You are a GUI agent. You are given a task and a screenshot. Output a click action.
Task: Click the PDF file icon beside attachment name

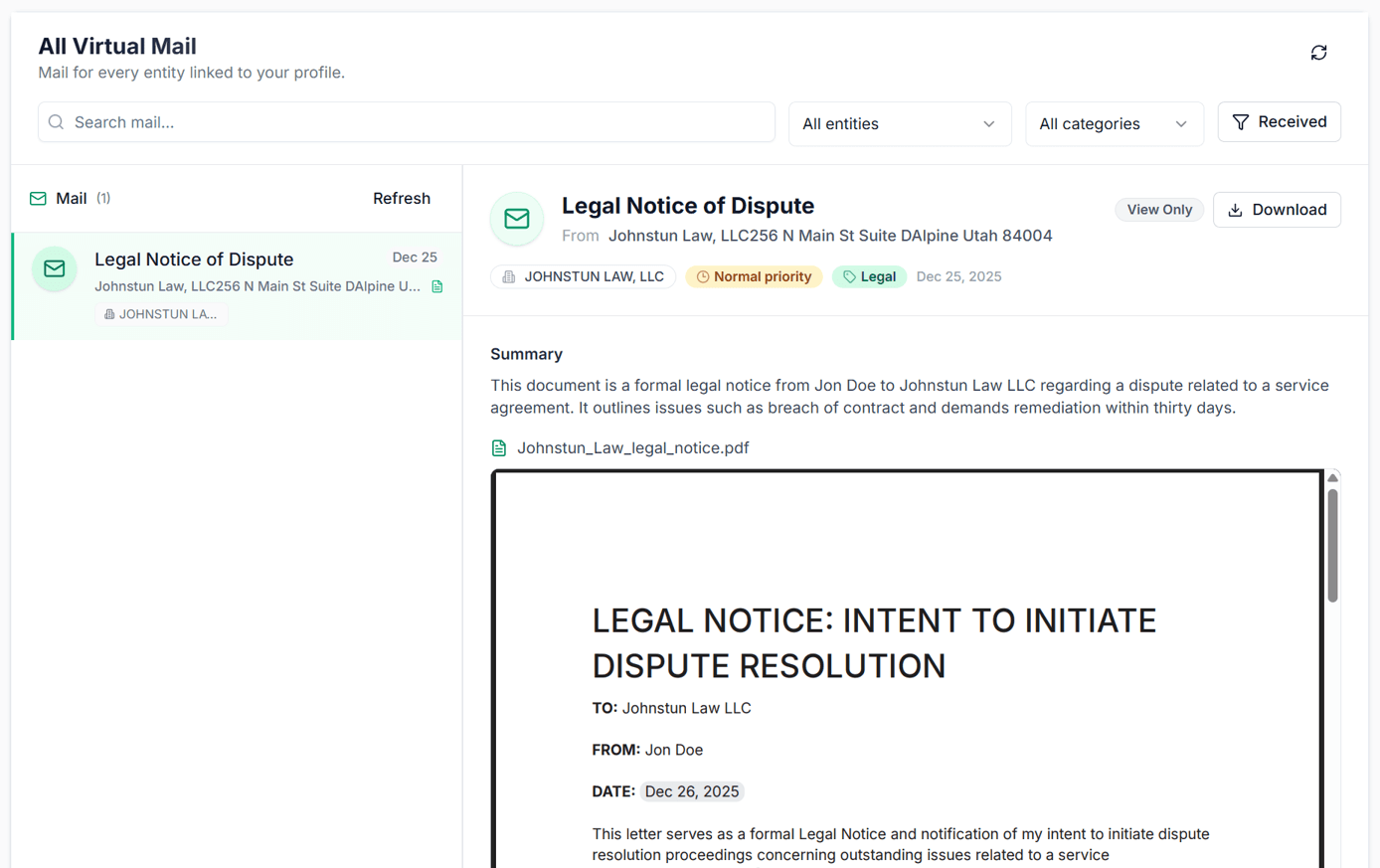(499, 448)
